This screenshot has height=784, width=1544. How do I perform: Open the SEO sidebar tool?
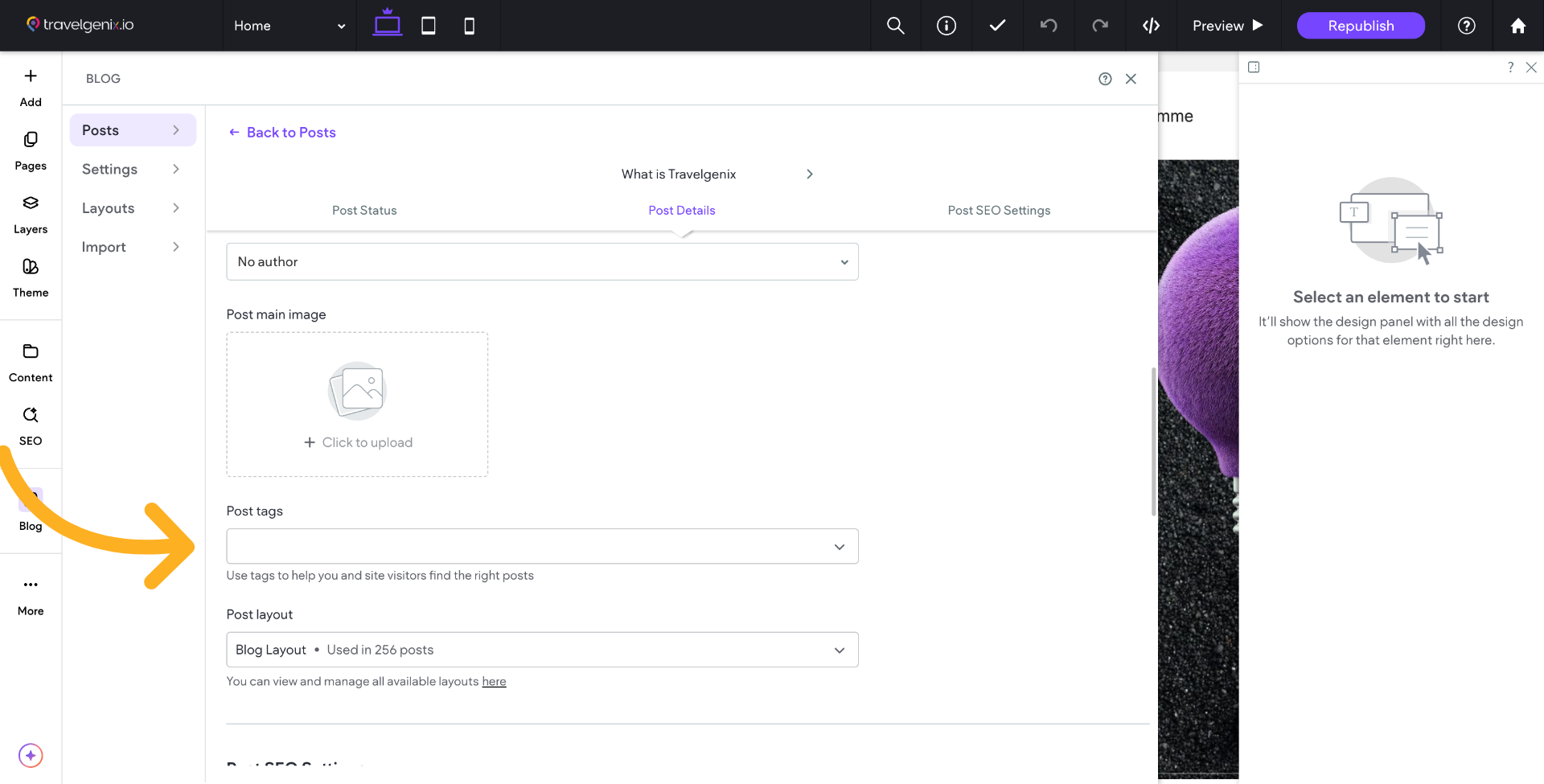(x=31, y=425)
